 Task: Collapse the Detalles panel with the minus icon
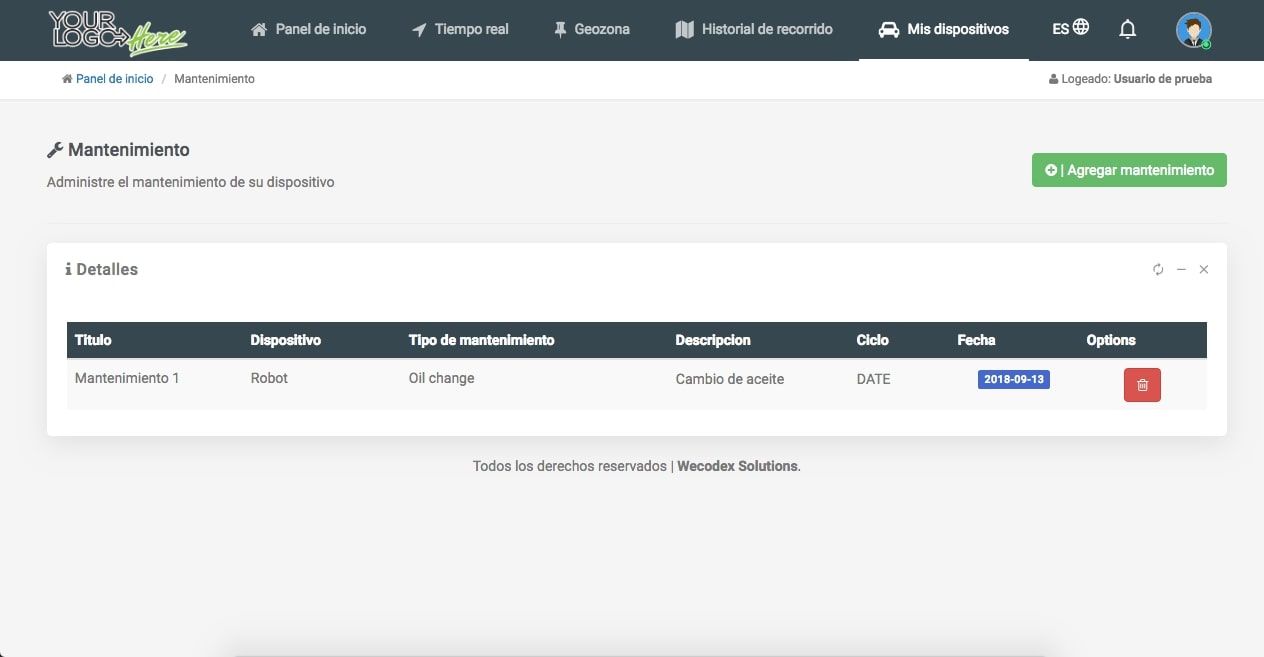tap(1181, 270)
